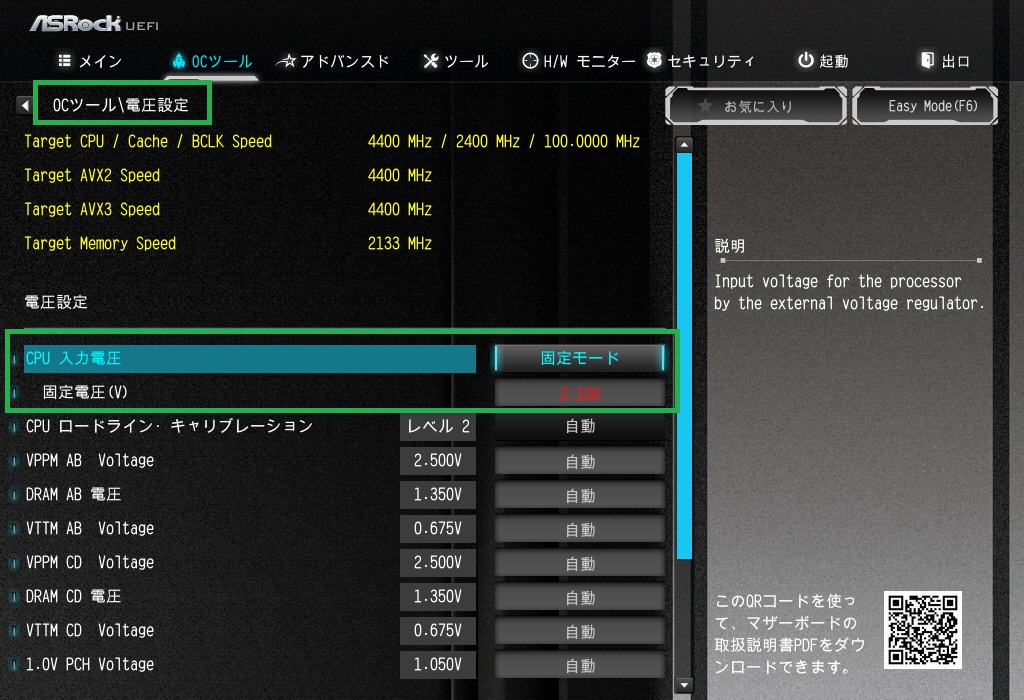Select the VPPM CD Voltage label

[x=89, y=562]
